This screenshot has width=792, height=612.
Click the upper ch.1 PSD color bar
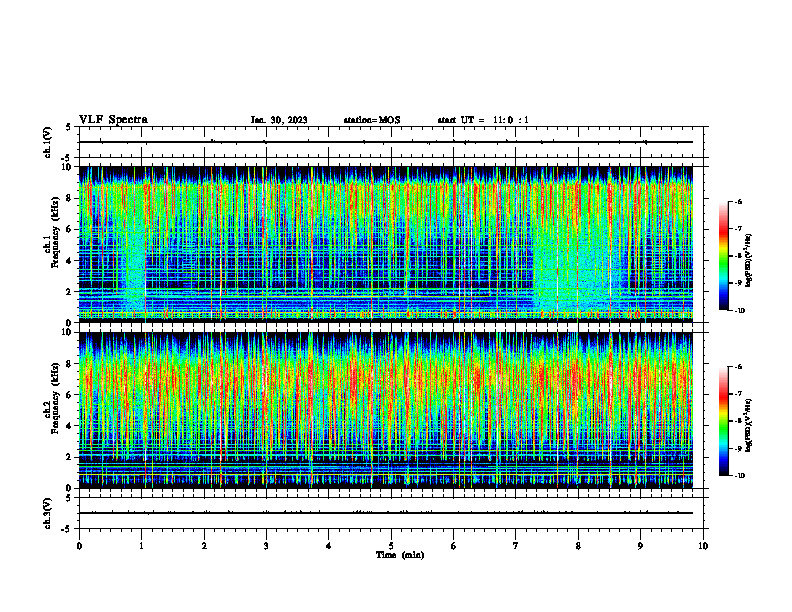pos(723,256)
